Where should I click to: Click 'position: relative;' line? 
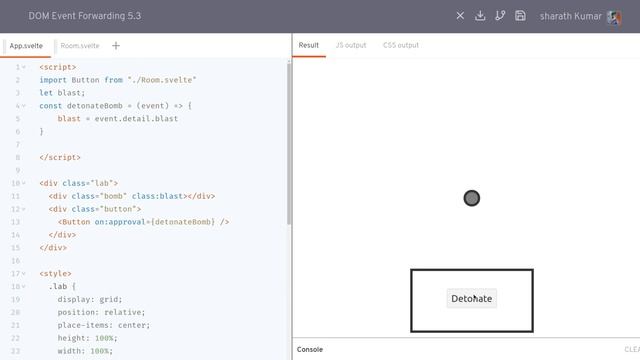101,312
